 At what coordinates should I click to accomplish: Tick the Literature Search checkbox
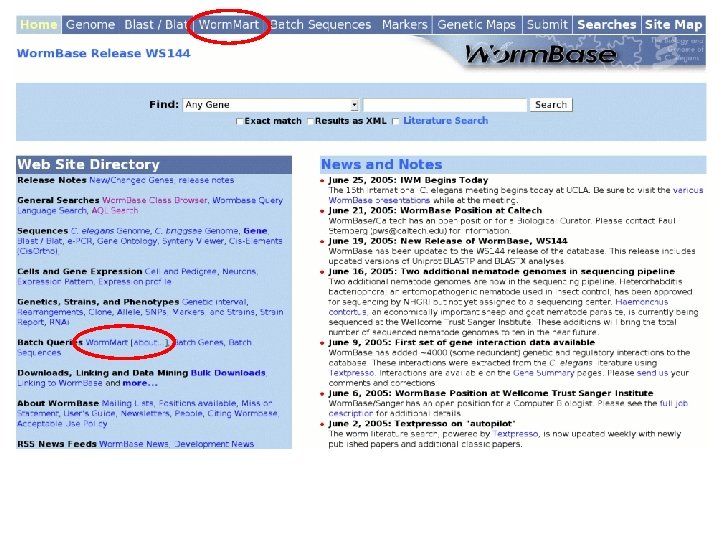pos(395,121)
